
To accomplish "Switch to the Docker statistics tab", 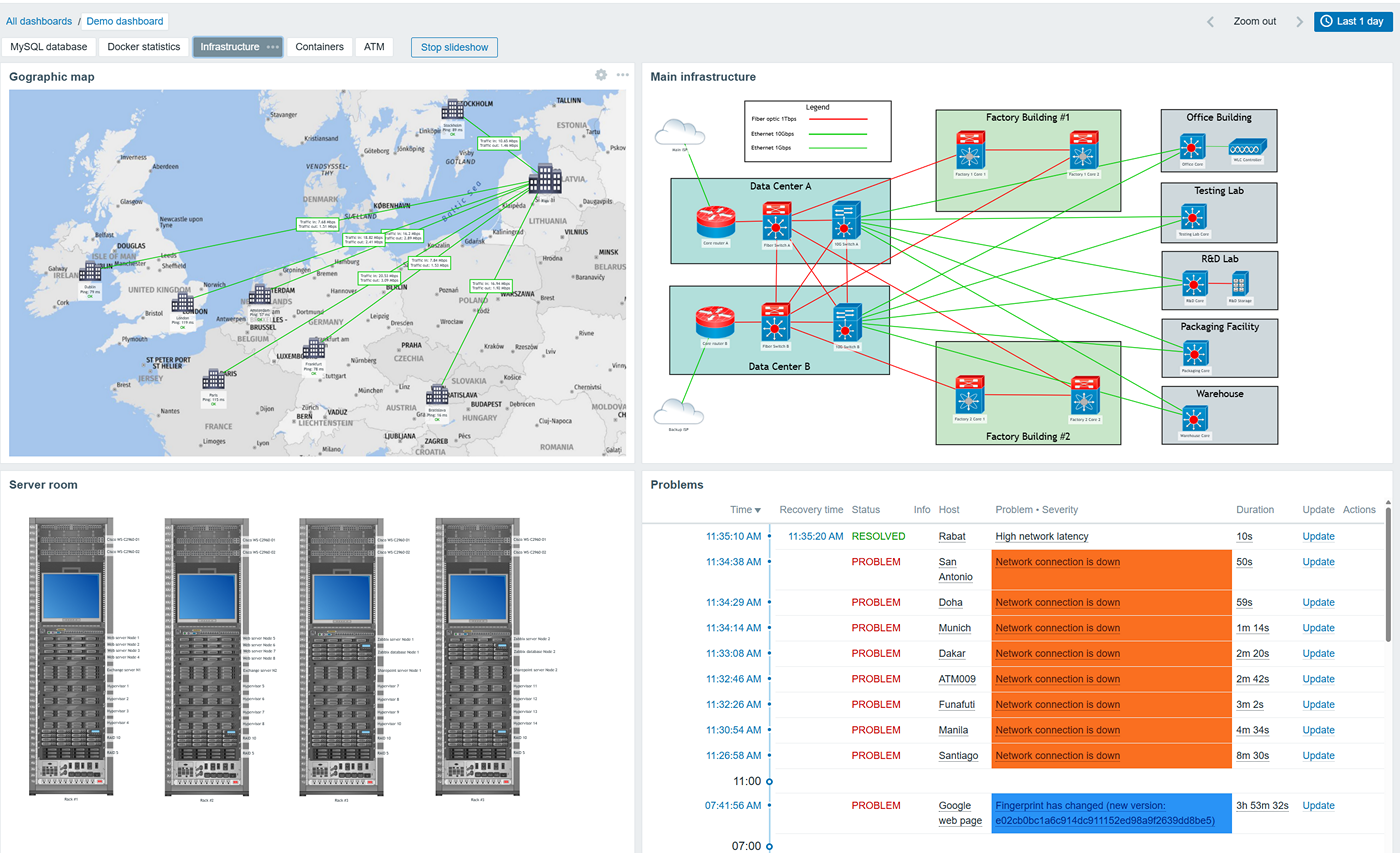I will click(144, 47).
